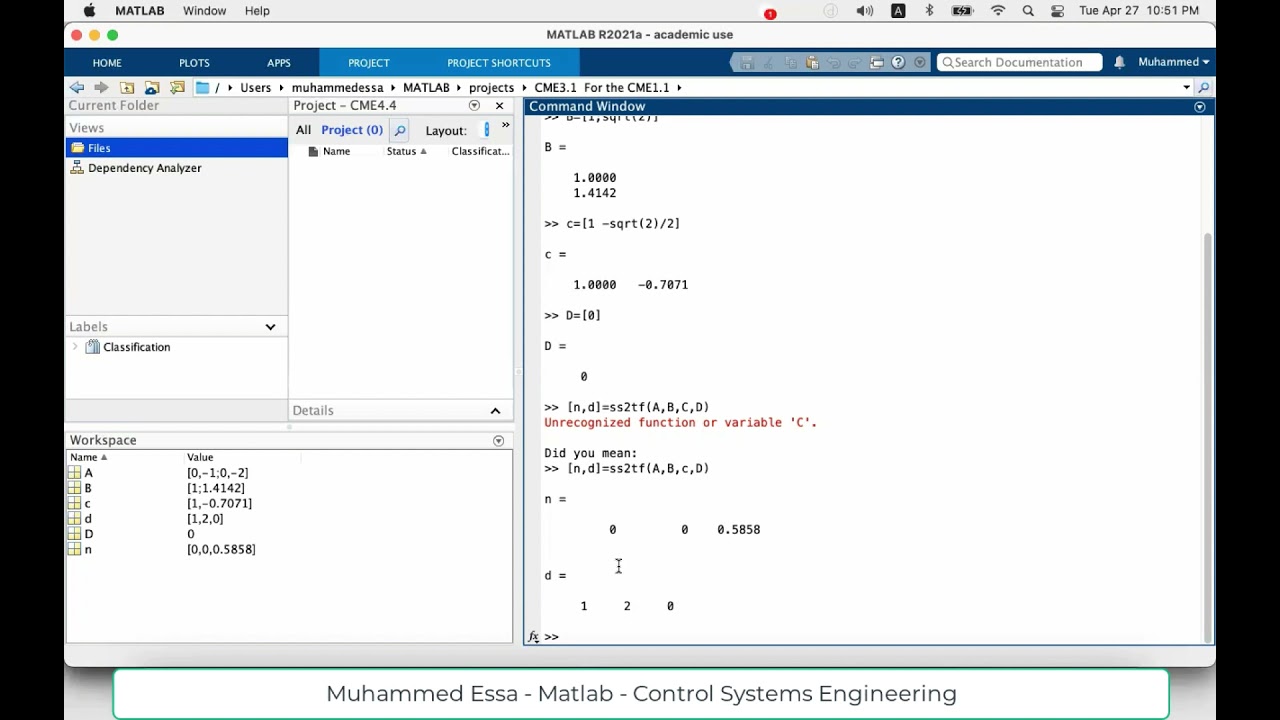1280x720 pixels.
Task: Click the address bar search magnifier icon
Action: (x=1204, y=88)
